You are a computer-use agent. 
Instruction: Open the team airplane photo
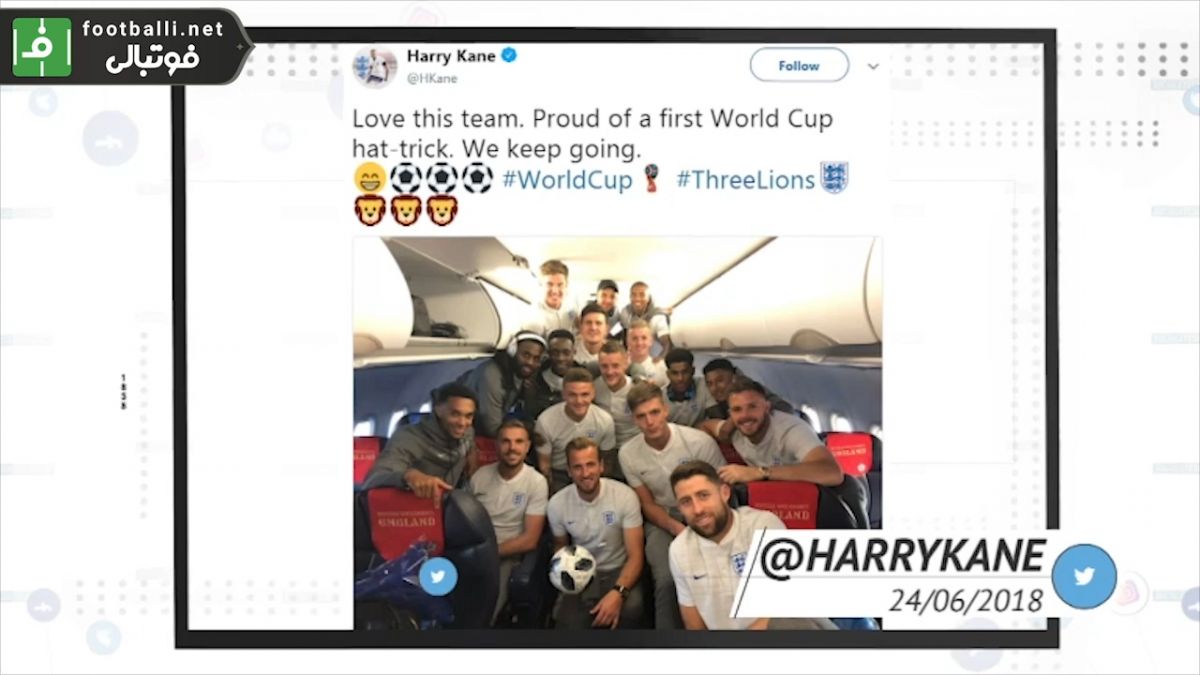(x=617, y=433)
